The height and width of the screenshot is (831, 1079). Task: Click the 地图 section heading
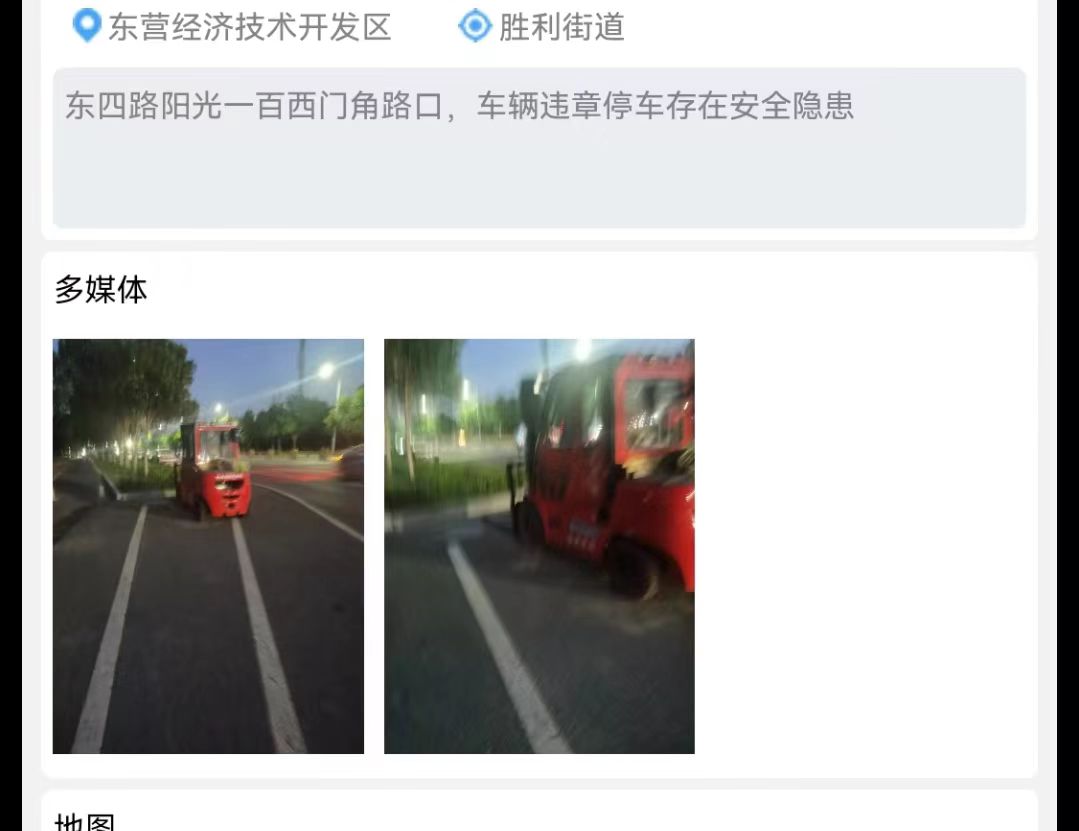pos(85,822)
